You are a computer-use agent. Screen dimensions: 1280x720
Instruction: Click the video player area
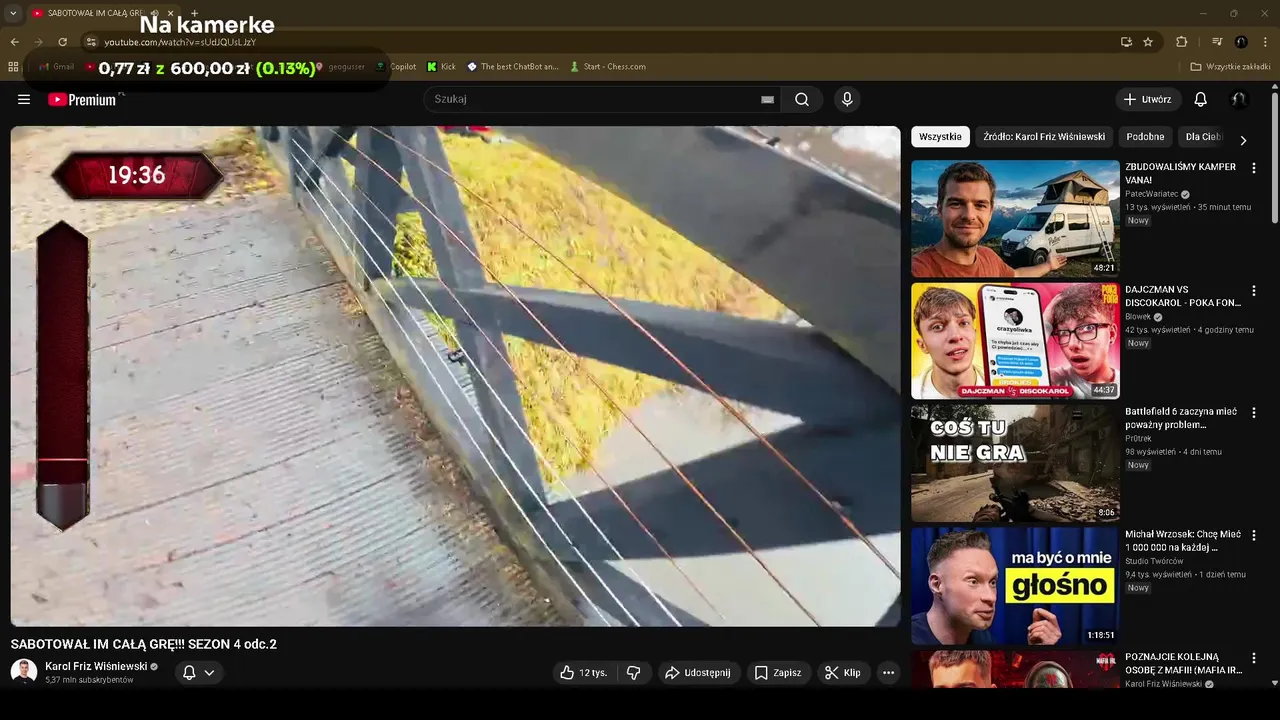(455, 376)
